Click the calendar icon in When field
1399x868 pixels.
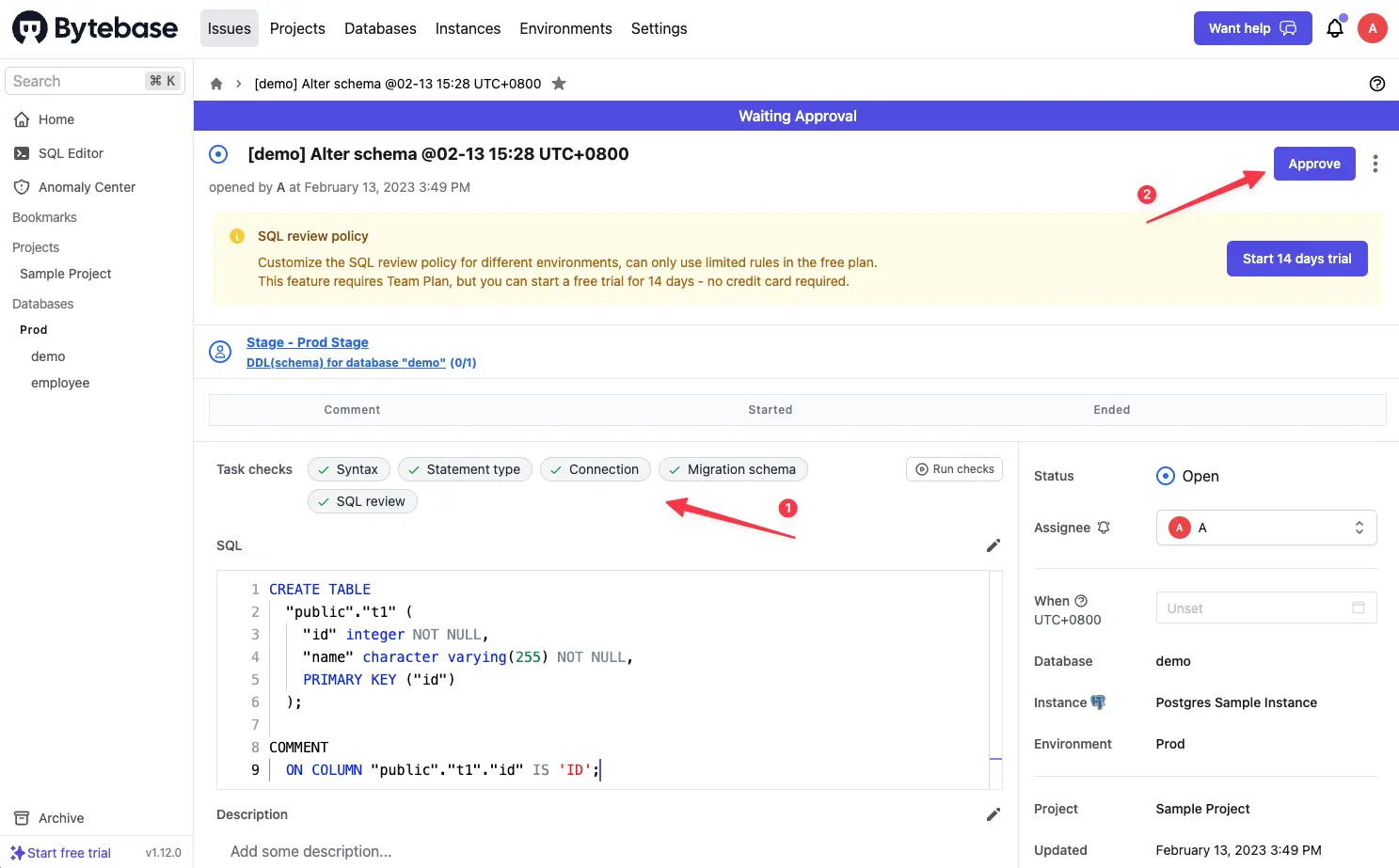(x=1359, y=608)
